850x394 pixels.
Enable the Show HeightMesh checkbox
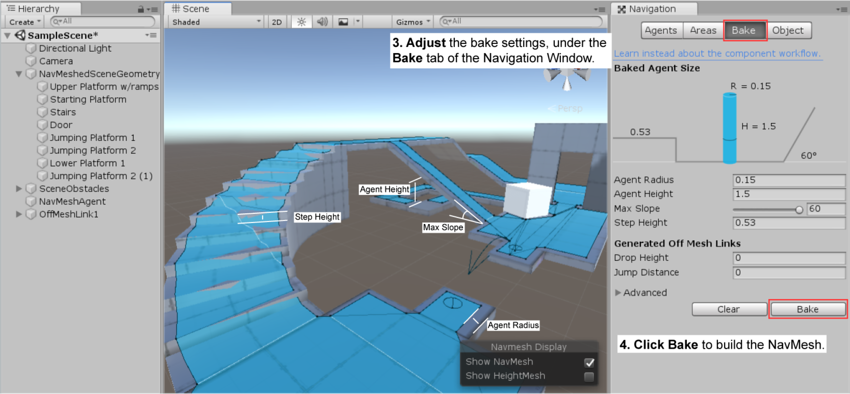pos(589,376)
